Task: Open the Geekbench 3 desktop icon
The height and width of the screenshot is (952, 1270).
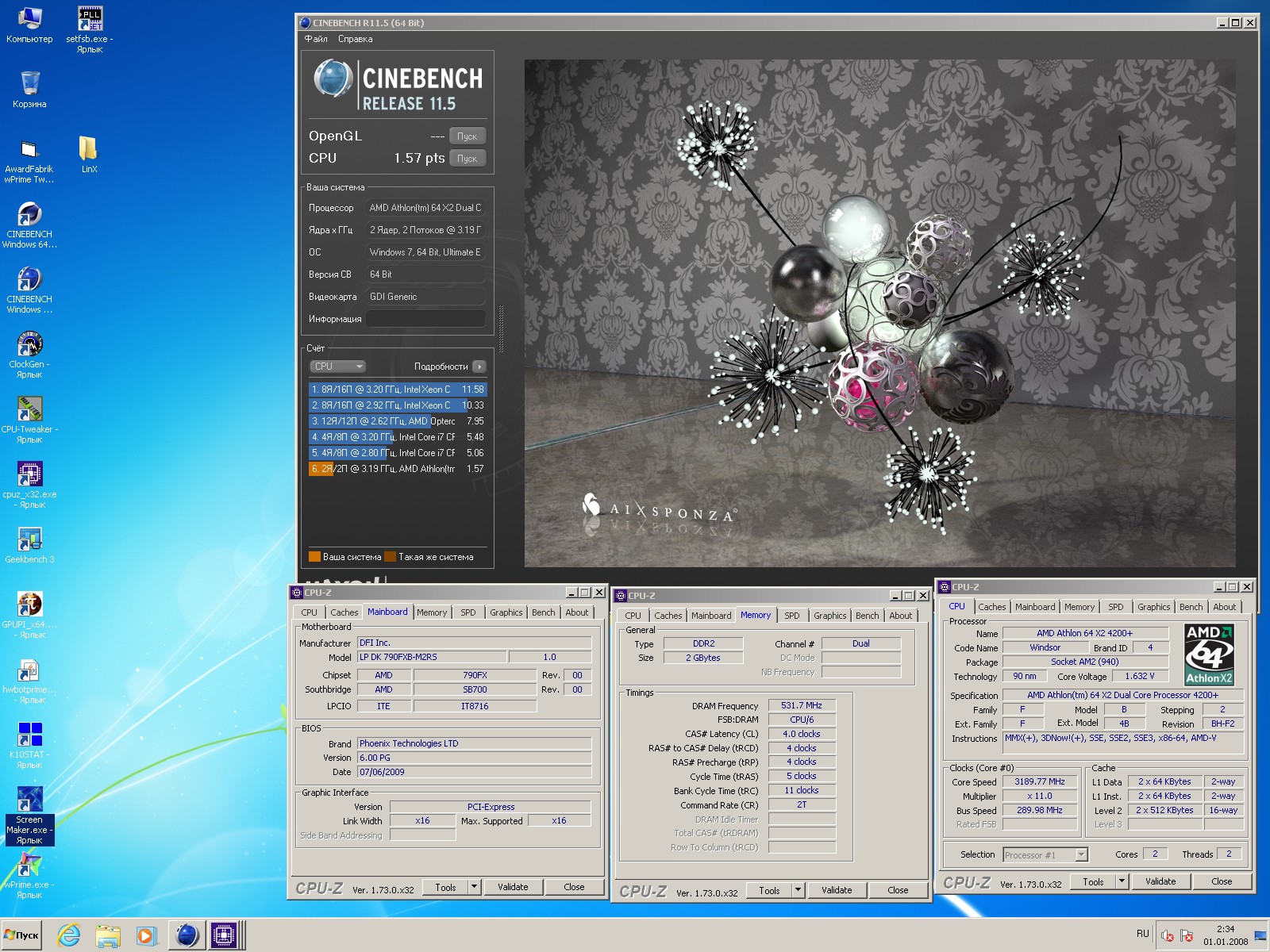Action: pos(29,545)
